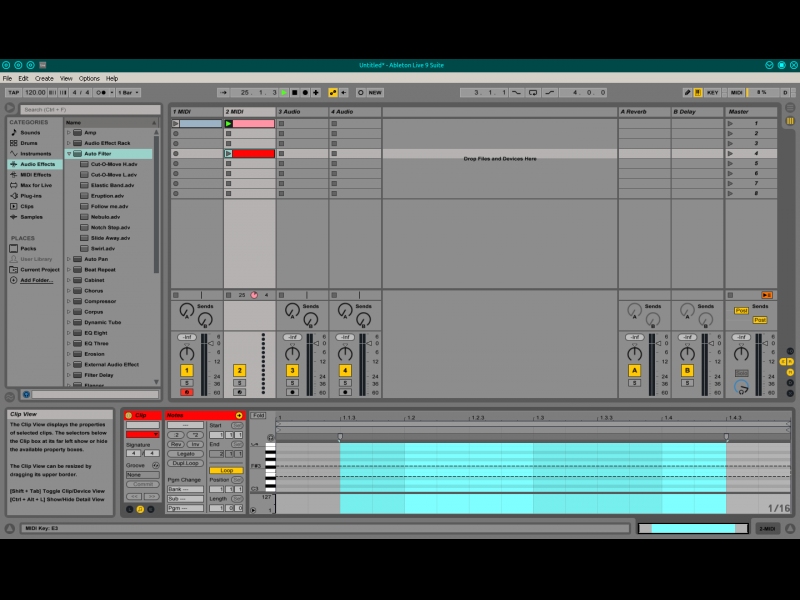Expand the EQ Eight device folder
Screen dimensions: 800x600
tap(69, 333)
